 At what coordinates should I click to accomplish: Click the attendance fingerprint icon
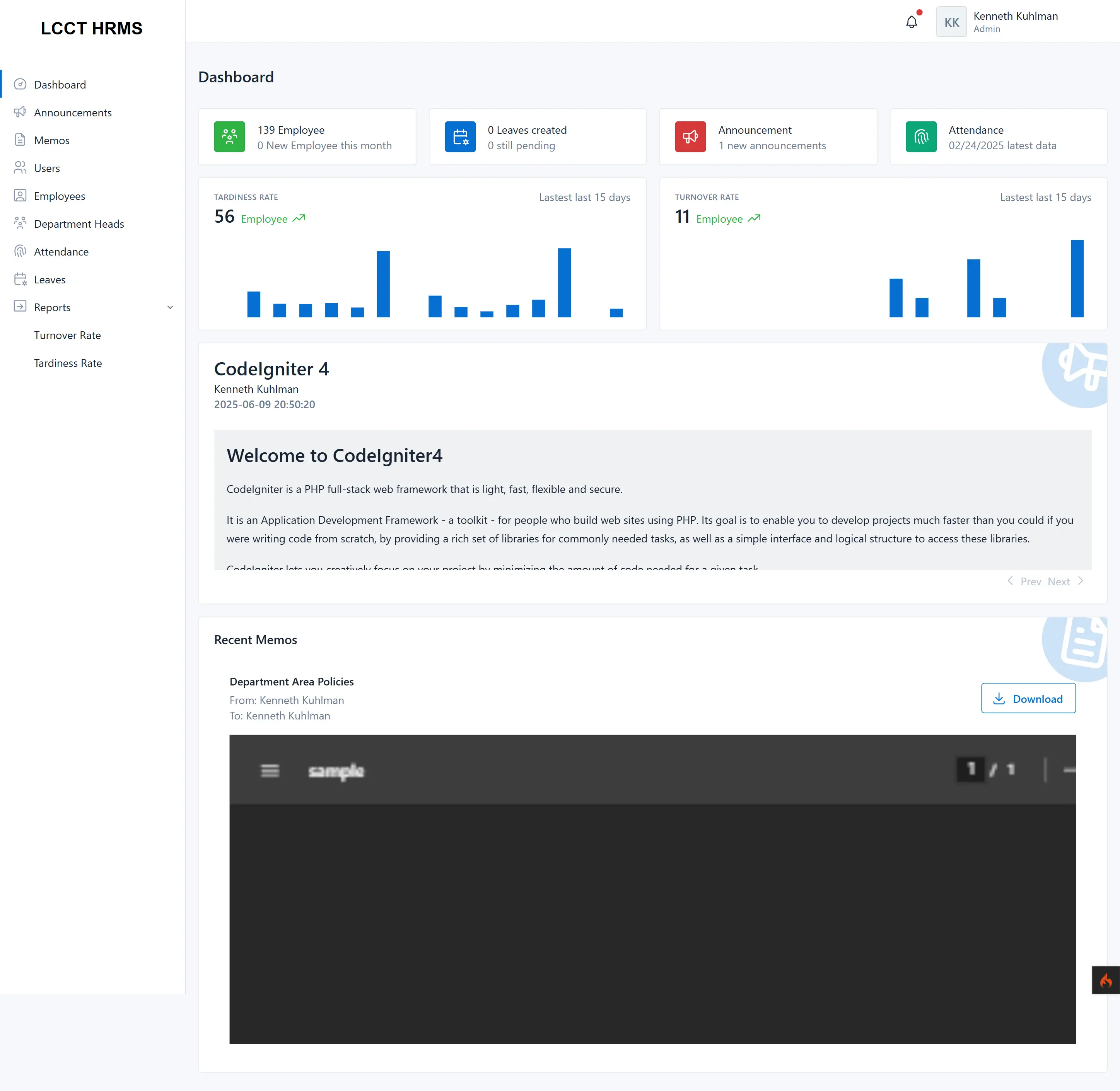921,136
